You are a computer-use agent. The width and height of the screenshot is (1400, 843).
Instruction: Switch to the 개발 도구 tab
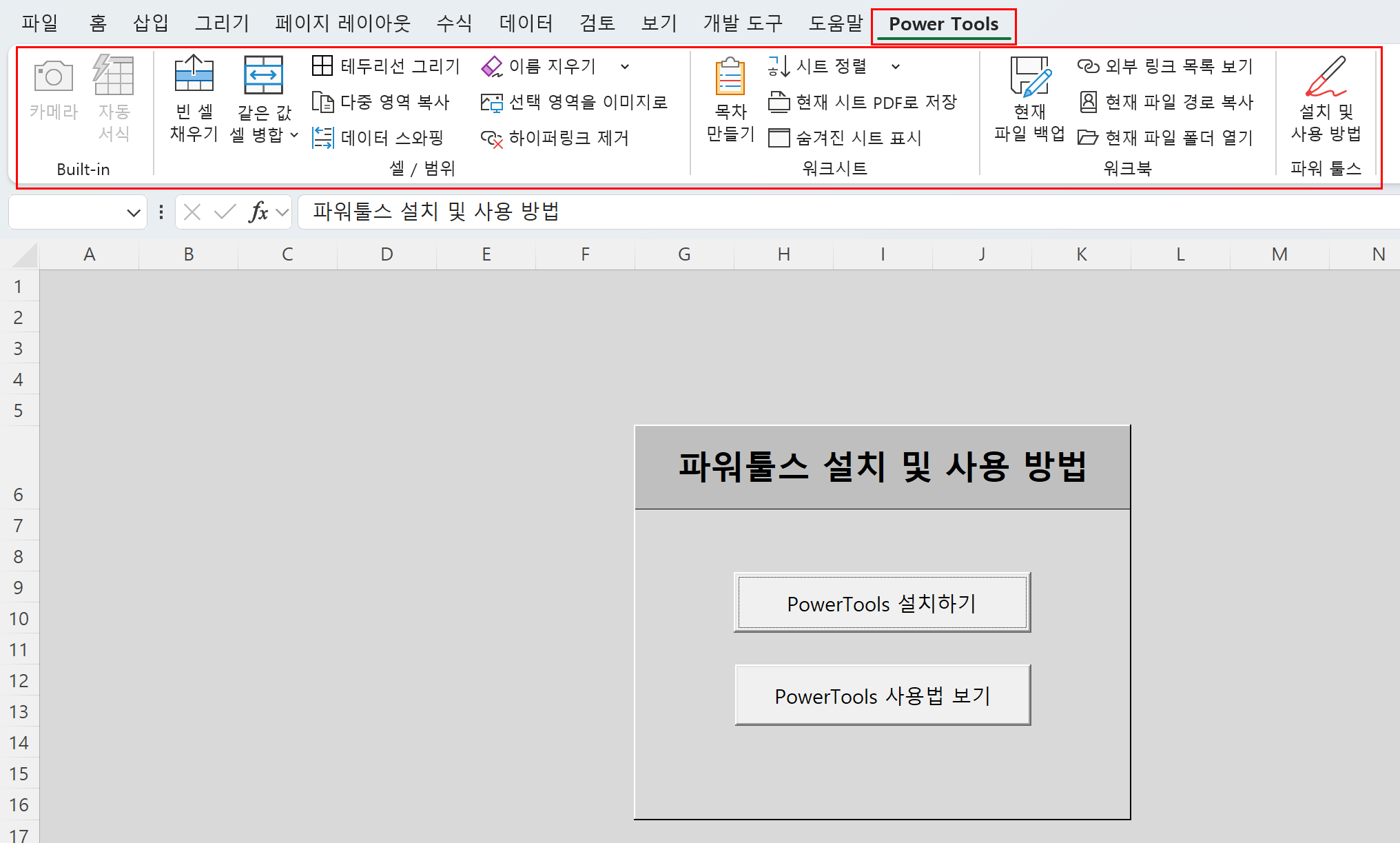click(x=743, y=23)
